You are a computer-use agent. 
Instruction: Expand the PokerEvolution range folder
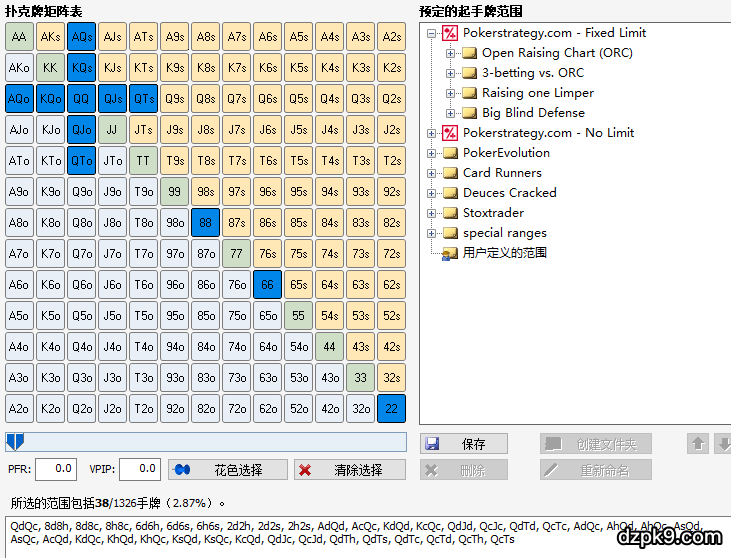click(432, 153)
